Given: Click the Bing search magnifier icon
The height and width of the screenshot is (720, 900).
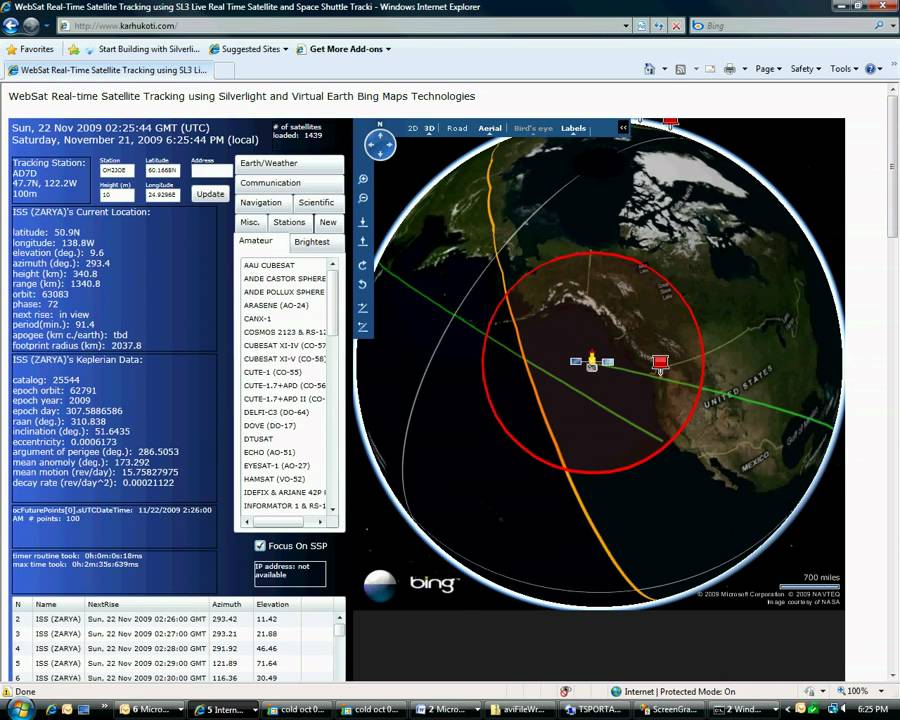Looking at the screenshot, I should [x=879, y=26].
